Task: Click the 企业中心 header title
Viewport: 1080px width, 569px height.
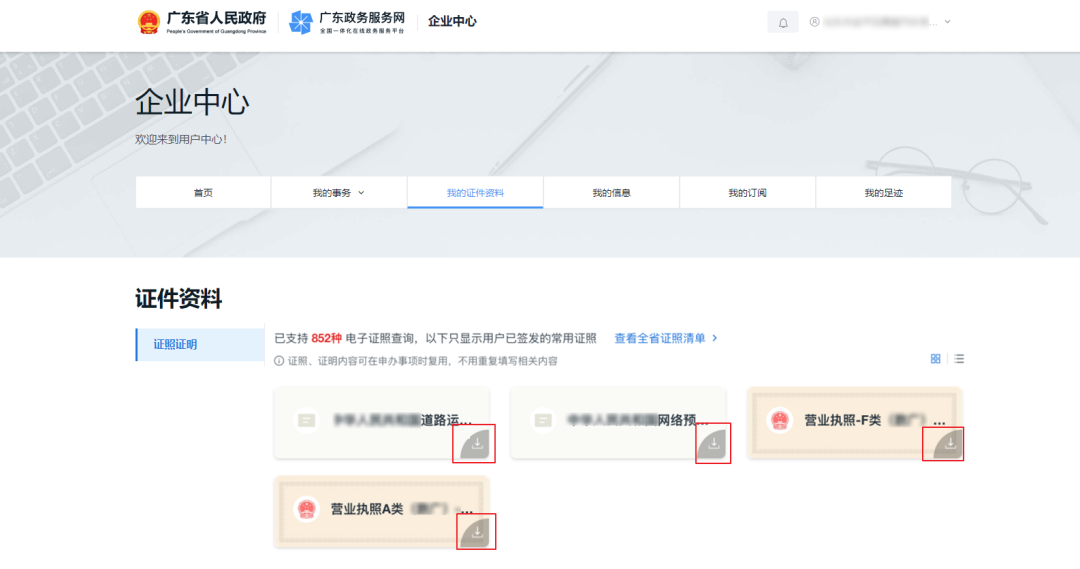Action: coord(452,21)
